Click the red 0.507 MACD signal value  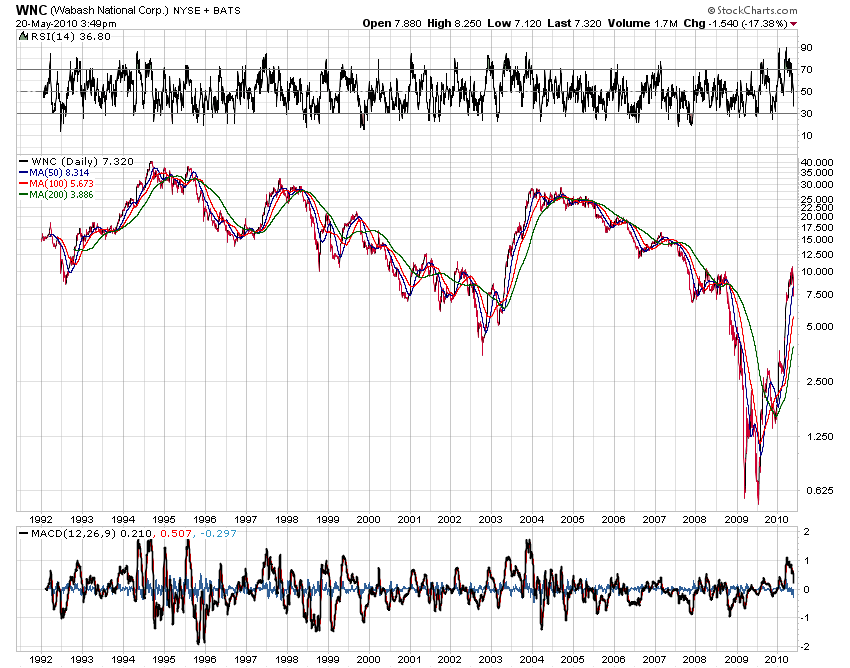coord(175,534)
